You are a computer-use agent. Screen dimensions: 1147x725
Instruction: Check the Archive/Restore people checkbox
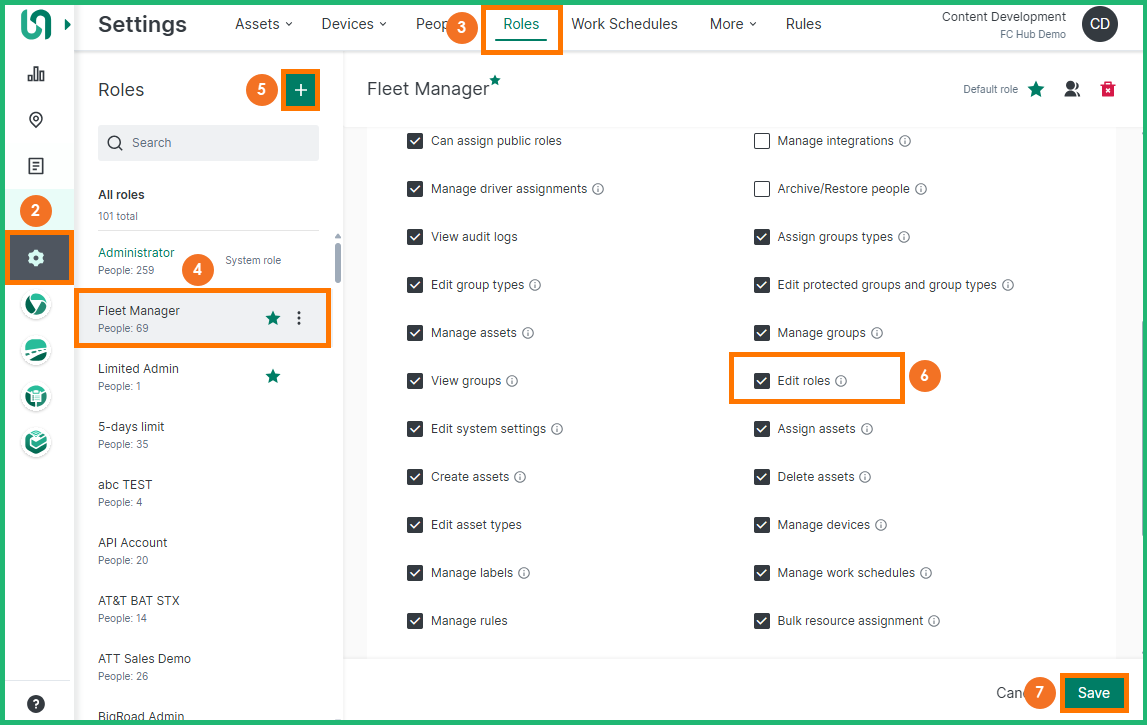(x=762, y=189)
